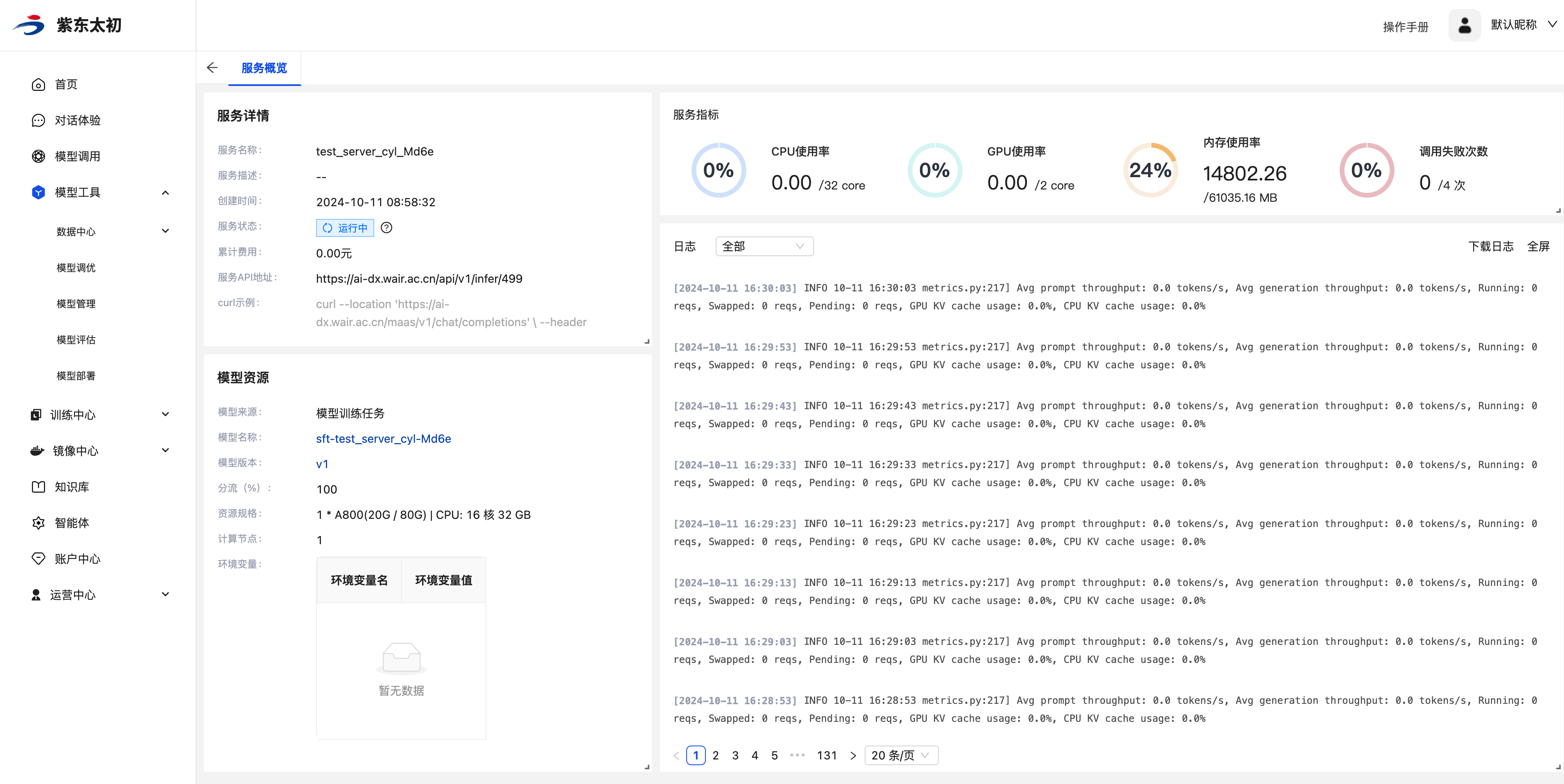Image resolution: width=1564 pixels, height=784 pixels.
Task: Click the user avatar icon
Action: (1464, 25)
